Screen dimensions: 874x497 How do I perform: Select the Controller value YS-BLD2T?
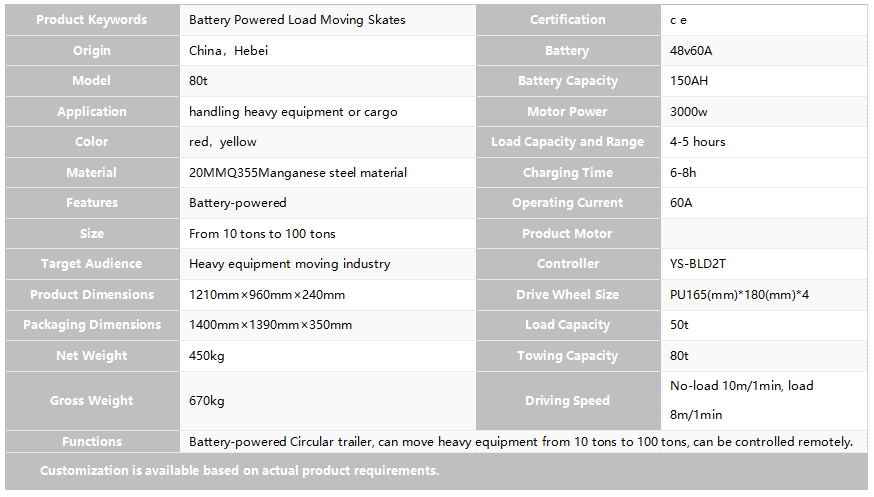[x=764, y=264]
